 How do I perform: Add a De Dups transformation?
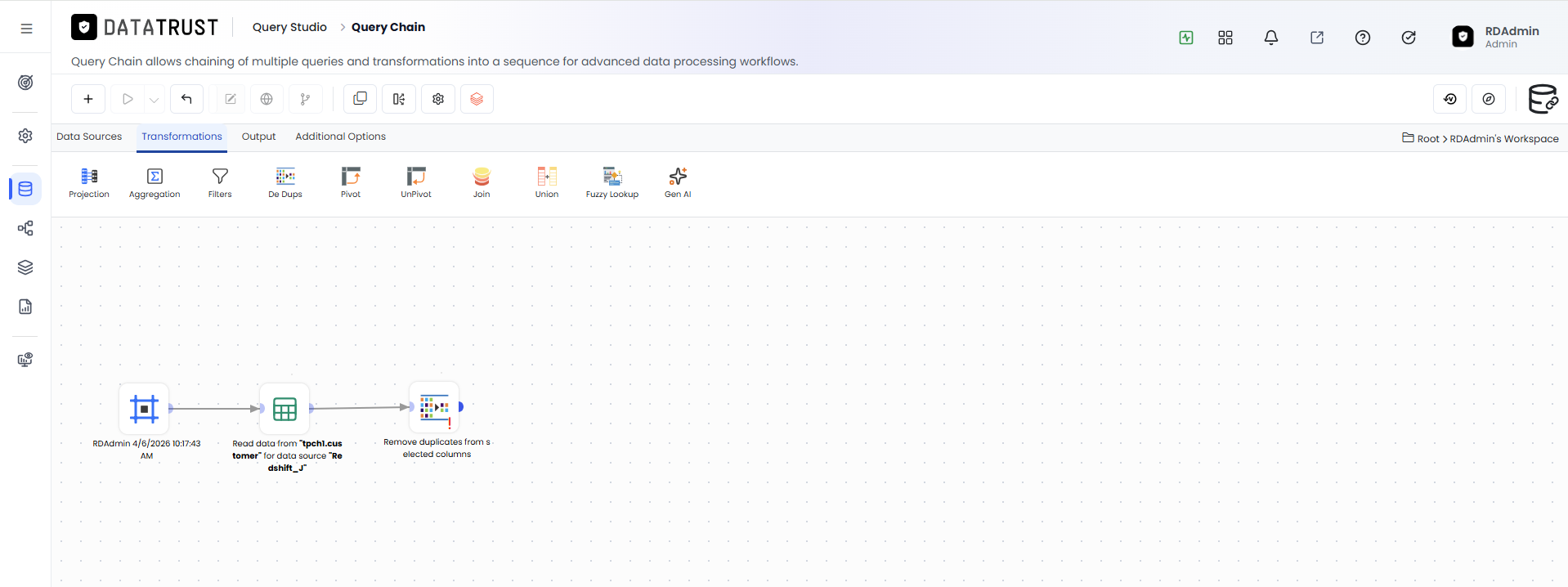click(x=285, y=182)
